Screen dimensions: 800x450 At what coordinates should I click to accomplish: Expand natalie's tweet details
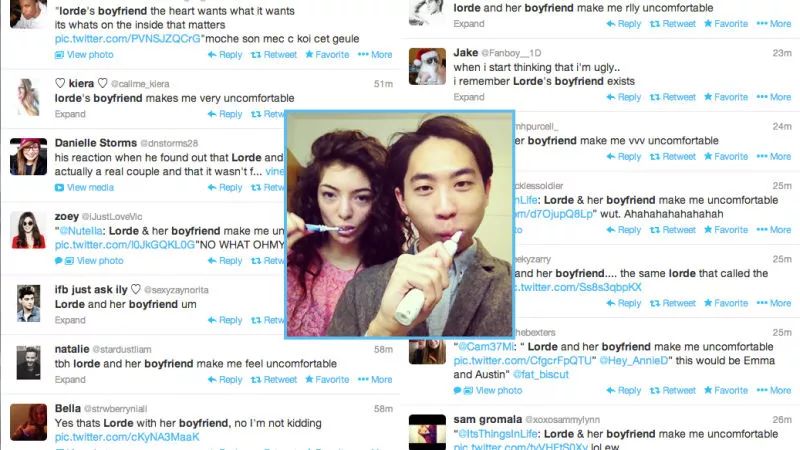(x=70, y=380)
